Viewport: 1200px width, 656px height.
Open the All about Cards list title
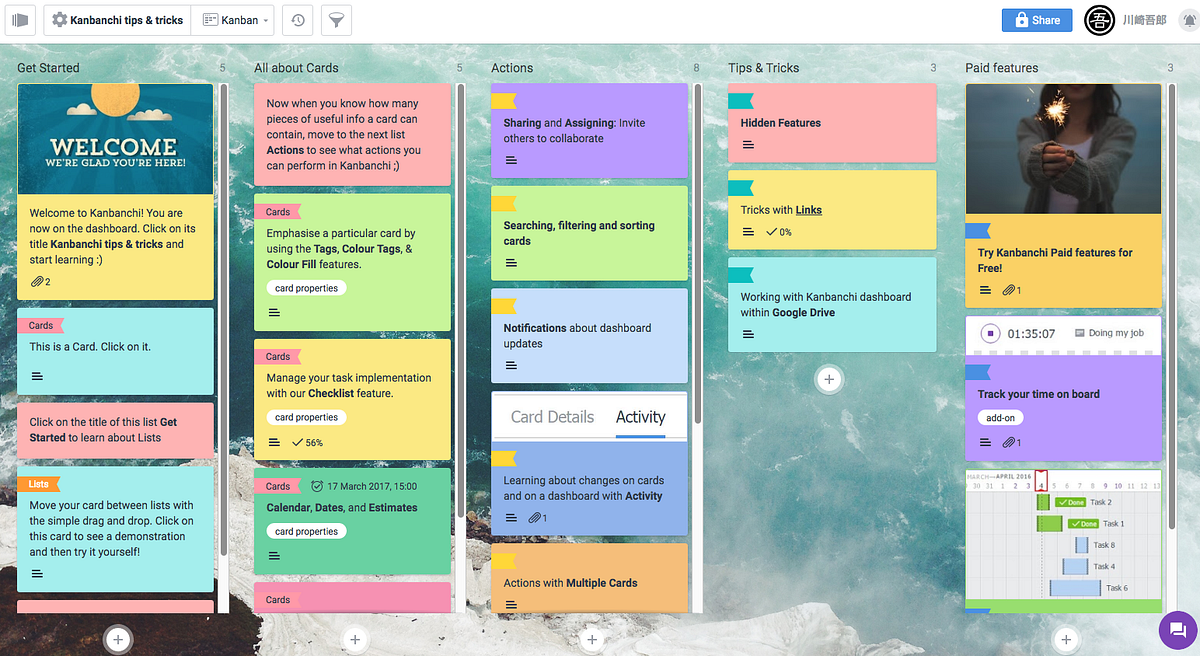(x=296, y=68)
